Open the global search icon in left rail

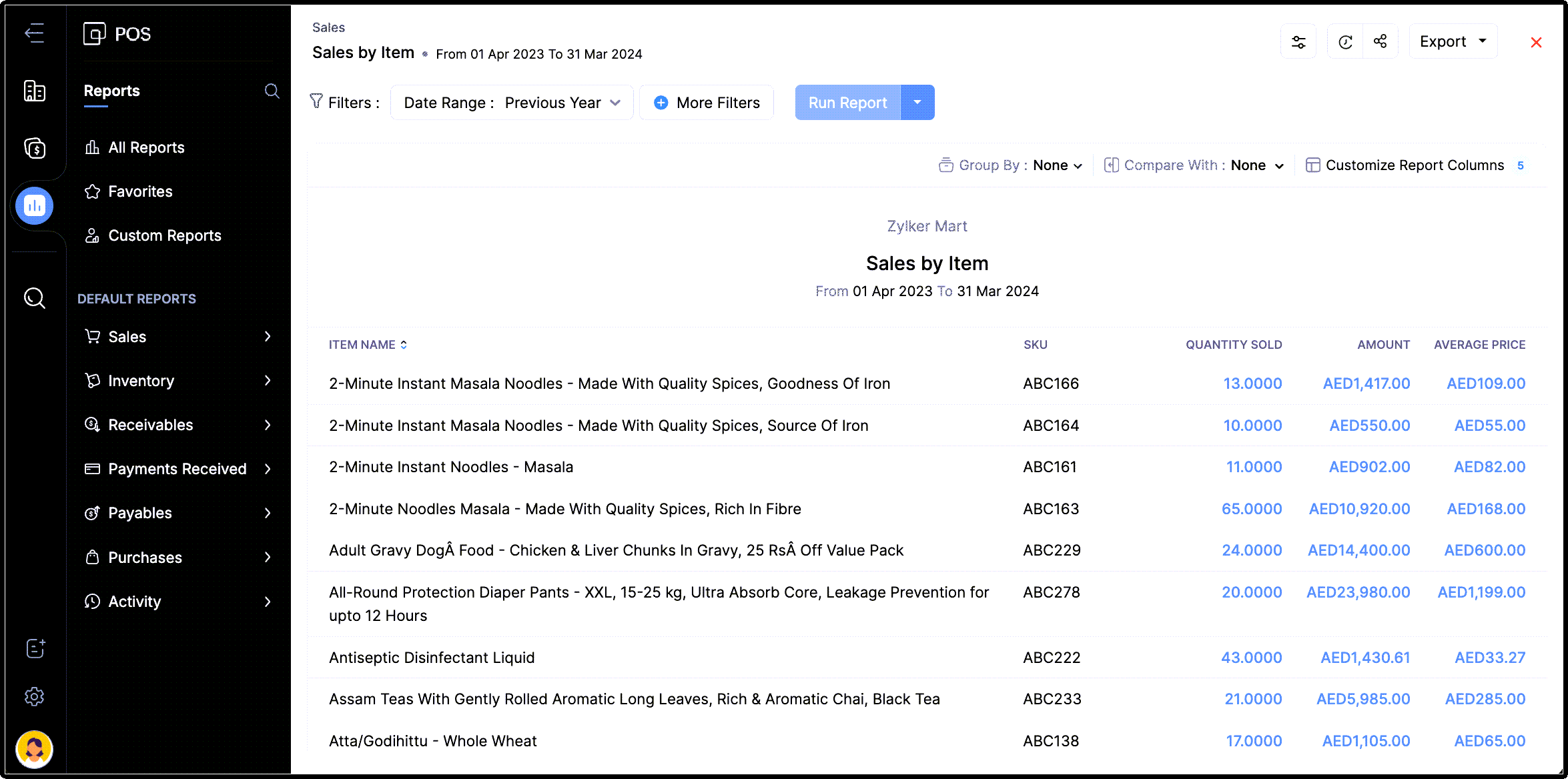point(34,297)
